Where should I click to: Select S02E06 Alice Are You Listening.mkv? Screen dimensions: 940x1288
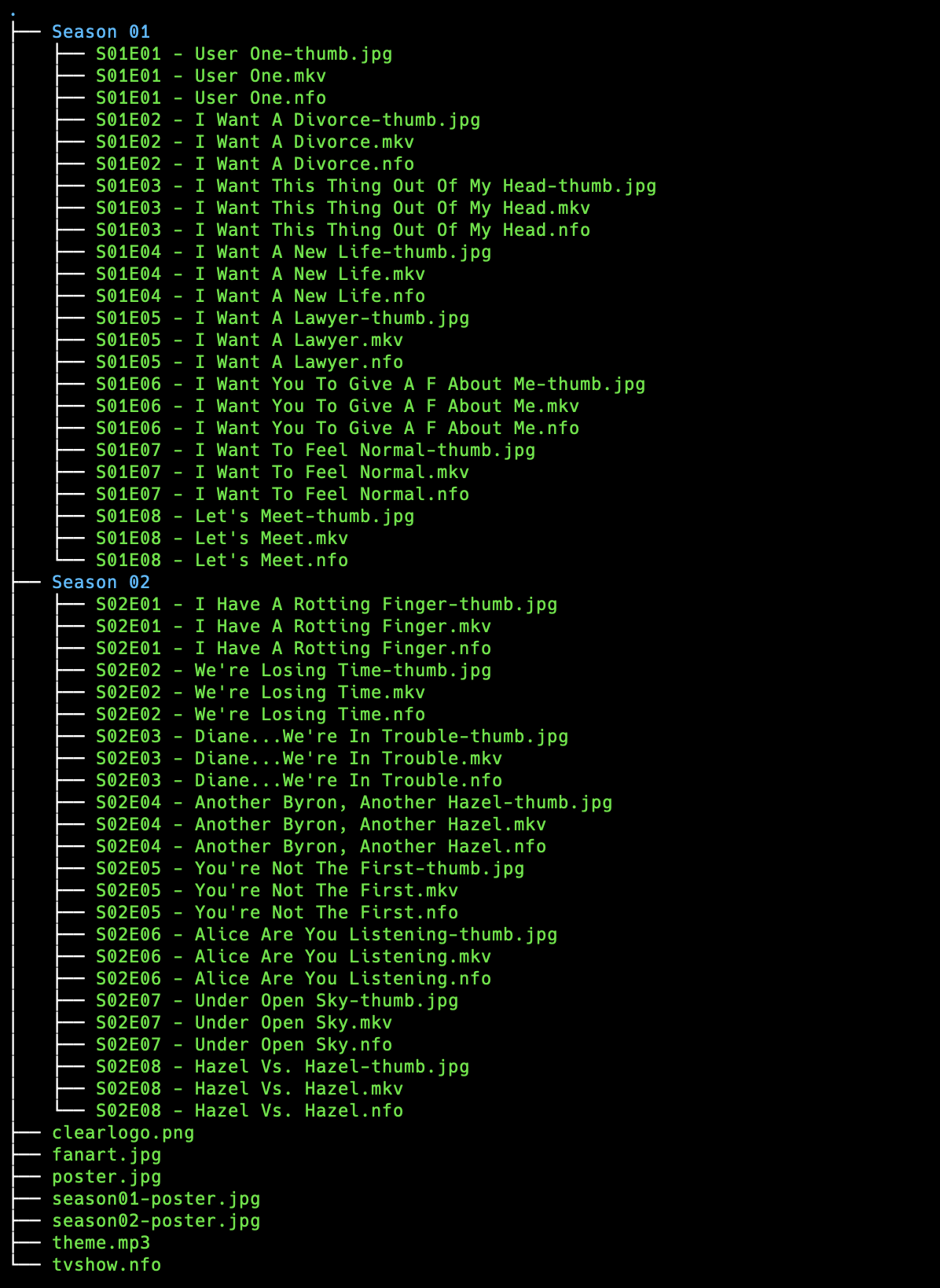click(x=293, y=957)
